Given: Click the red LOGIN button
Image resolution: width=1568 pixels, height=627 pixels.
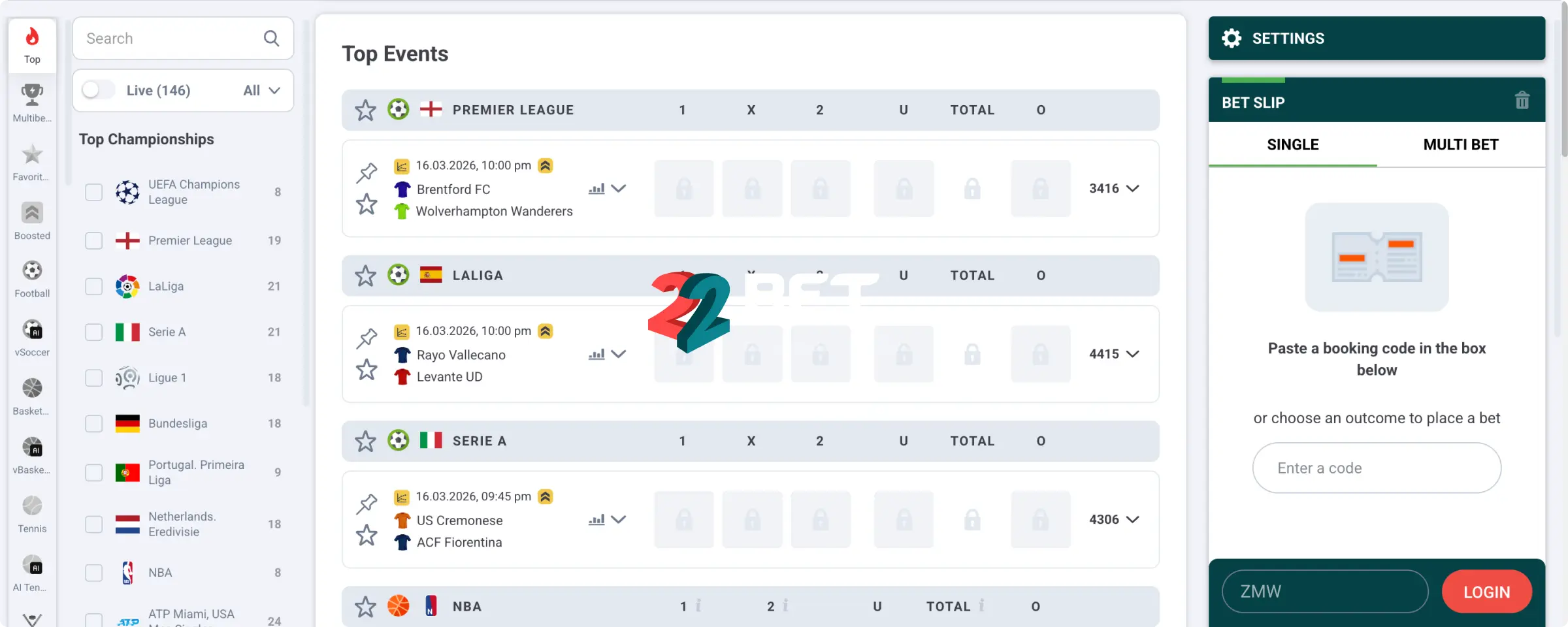Looking at the screenshot, I should click(1486, 592).
